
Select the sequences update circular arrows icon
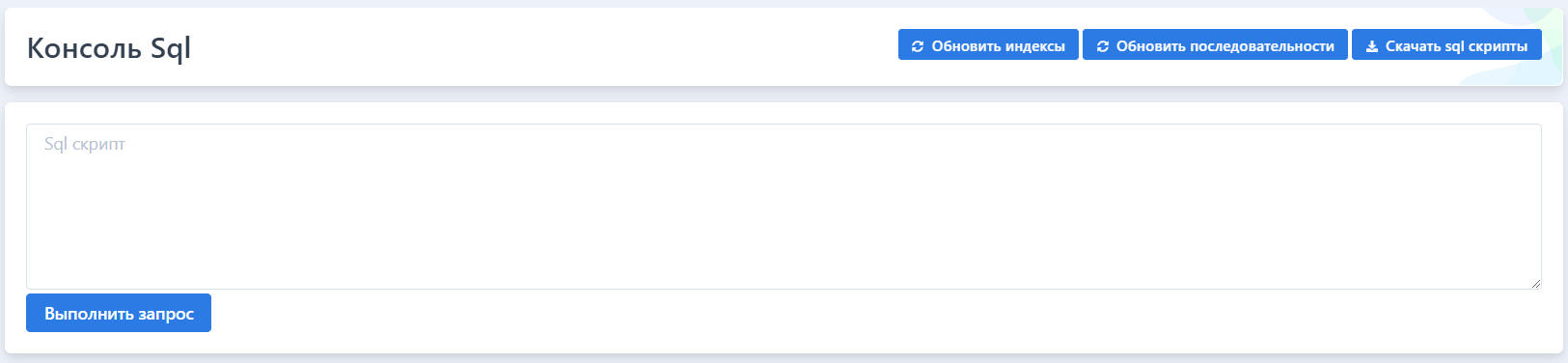(x=1103, y=46)
